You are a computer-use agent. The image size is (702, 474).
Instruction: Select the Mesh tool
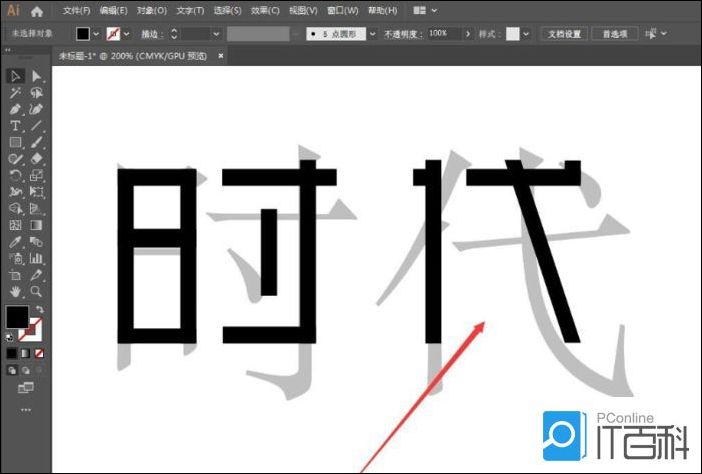[15, 225]
